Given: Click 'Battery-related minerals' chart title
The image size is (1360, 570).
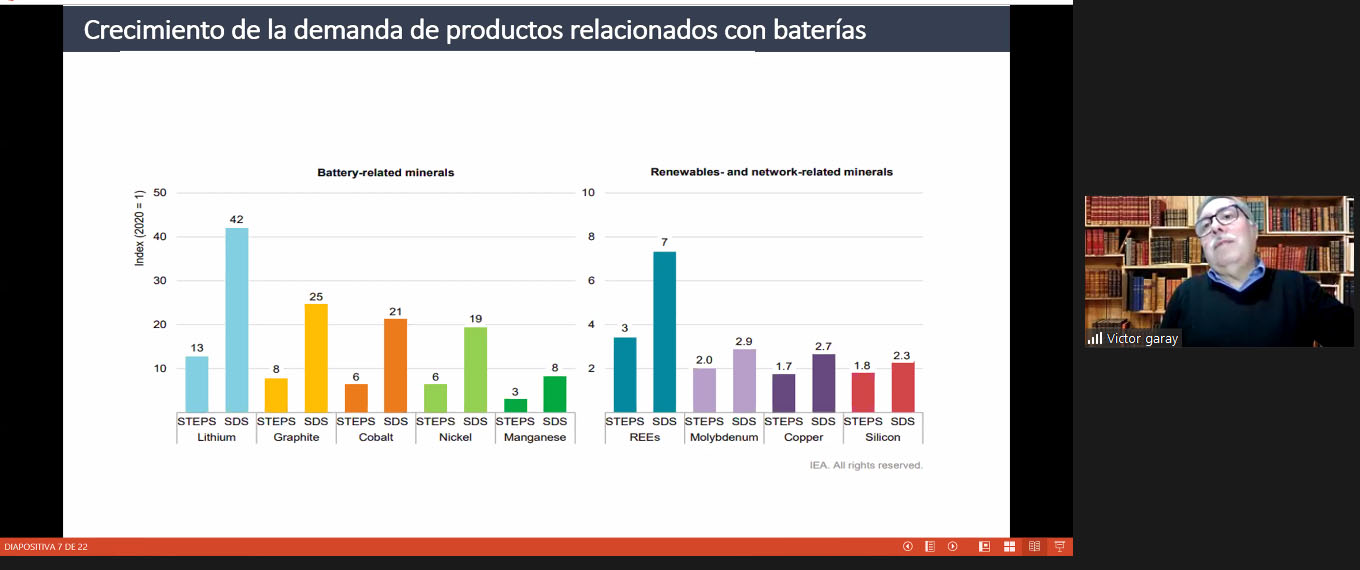Looking at the screenshot, I should (x=385, y=173).
